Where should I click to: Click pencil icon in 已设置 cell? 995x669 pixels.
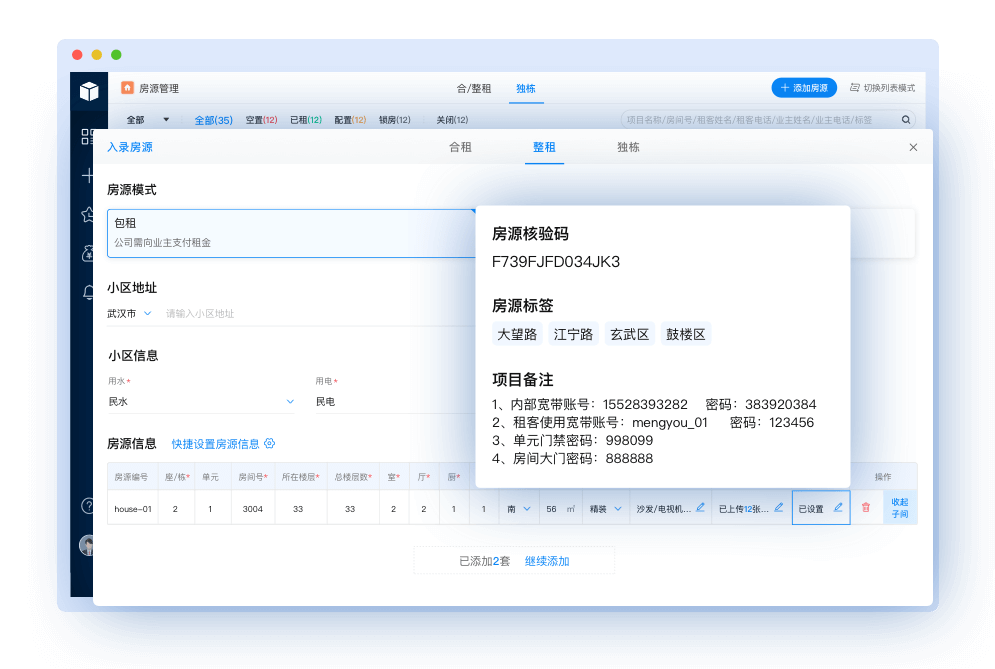click(x=838, y=507)
